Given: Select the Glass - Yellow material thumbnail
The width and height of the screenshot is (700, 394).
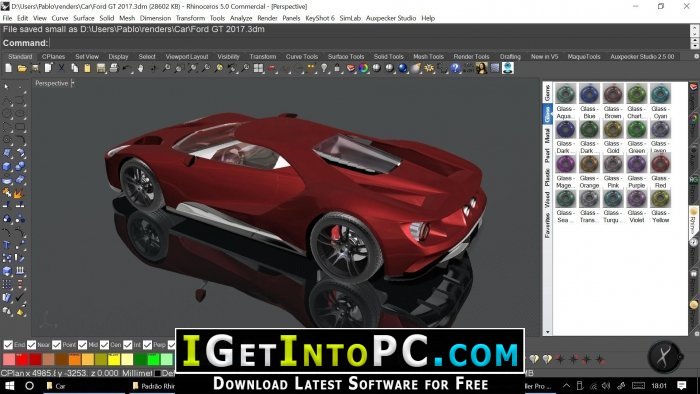Looking at the screenshot, I should [660, 199].
